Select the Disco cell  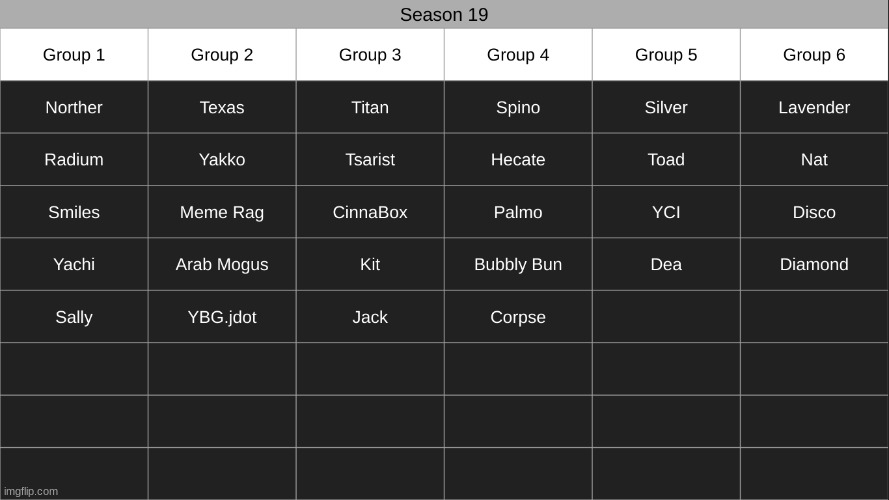pyautogui.click(x=814, y=212)
